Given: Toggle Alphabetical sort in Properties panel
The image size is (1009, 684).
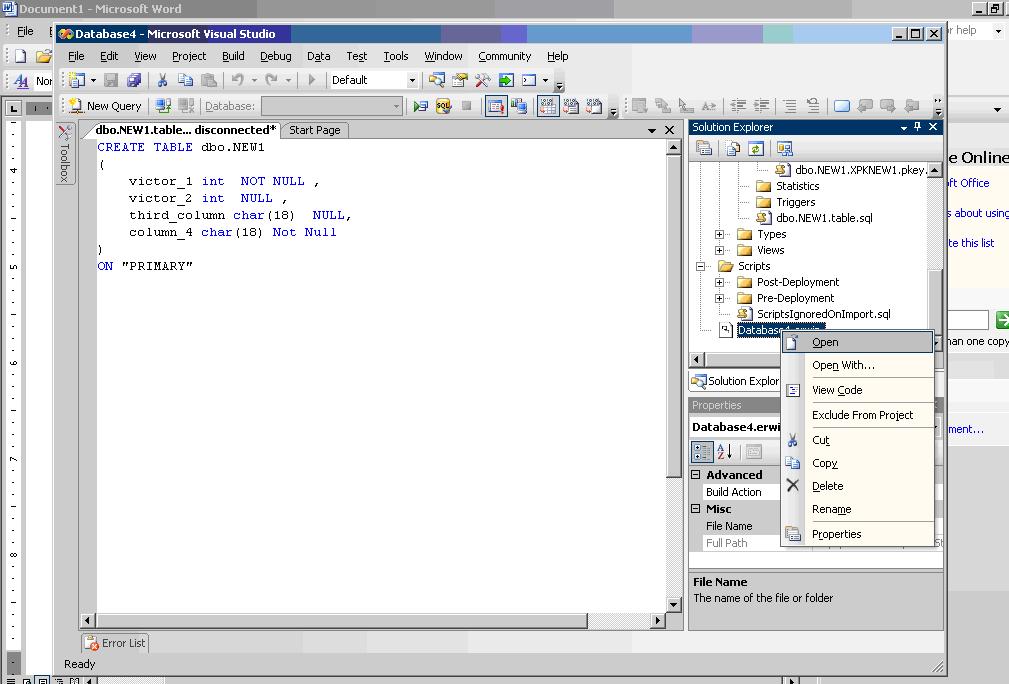Looking at the screenshot, I should coord(725,452).
